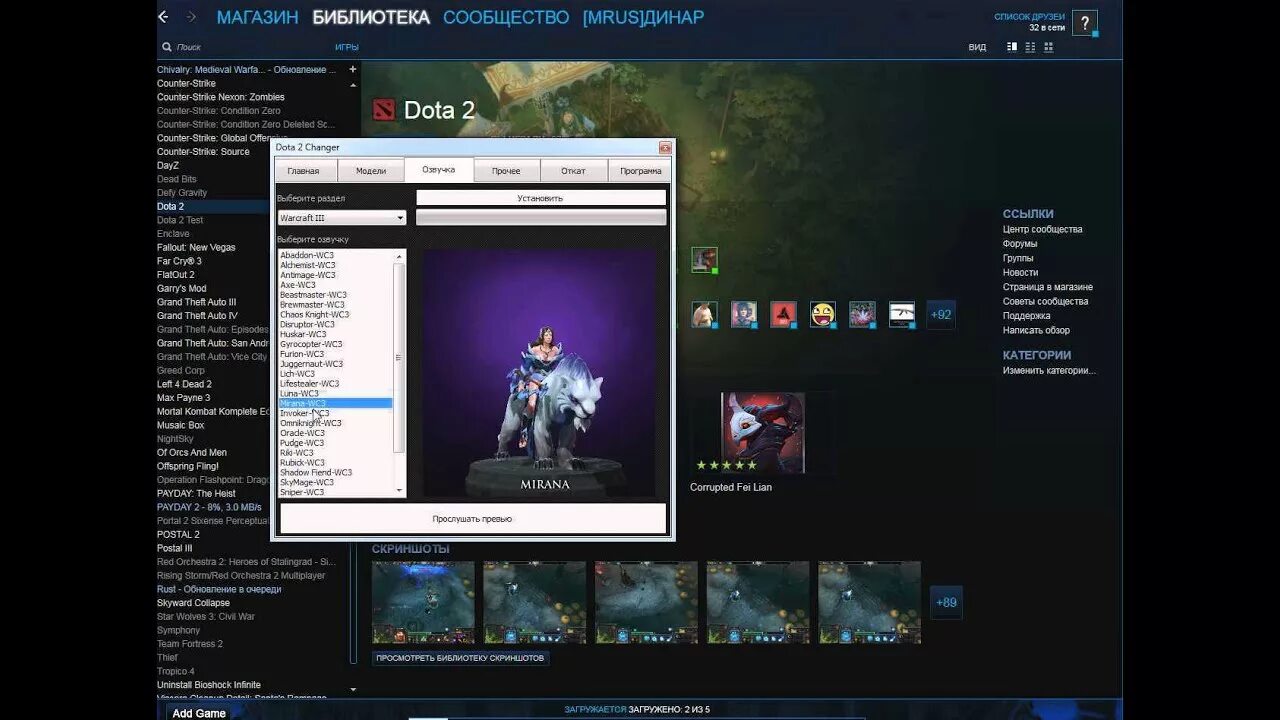Open the Программа tab
The height and width of the screenshot is (720, 1280).
pos(640,171)
